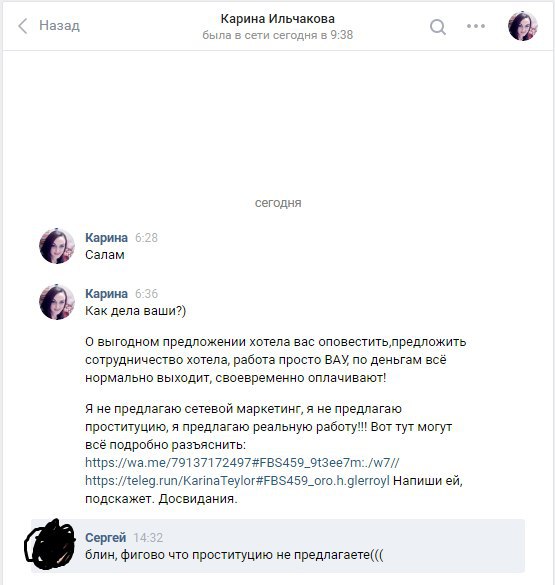Click Karina's avatar beside the 6:36 message
This screenshot has width=555, height=585.
[57, 302]
